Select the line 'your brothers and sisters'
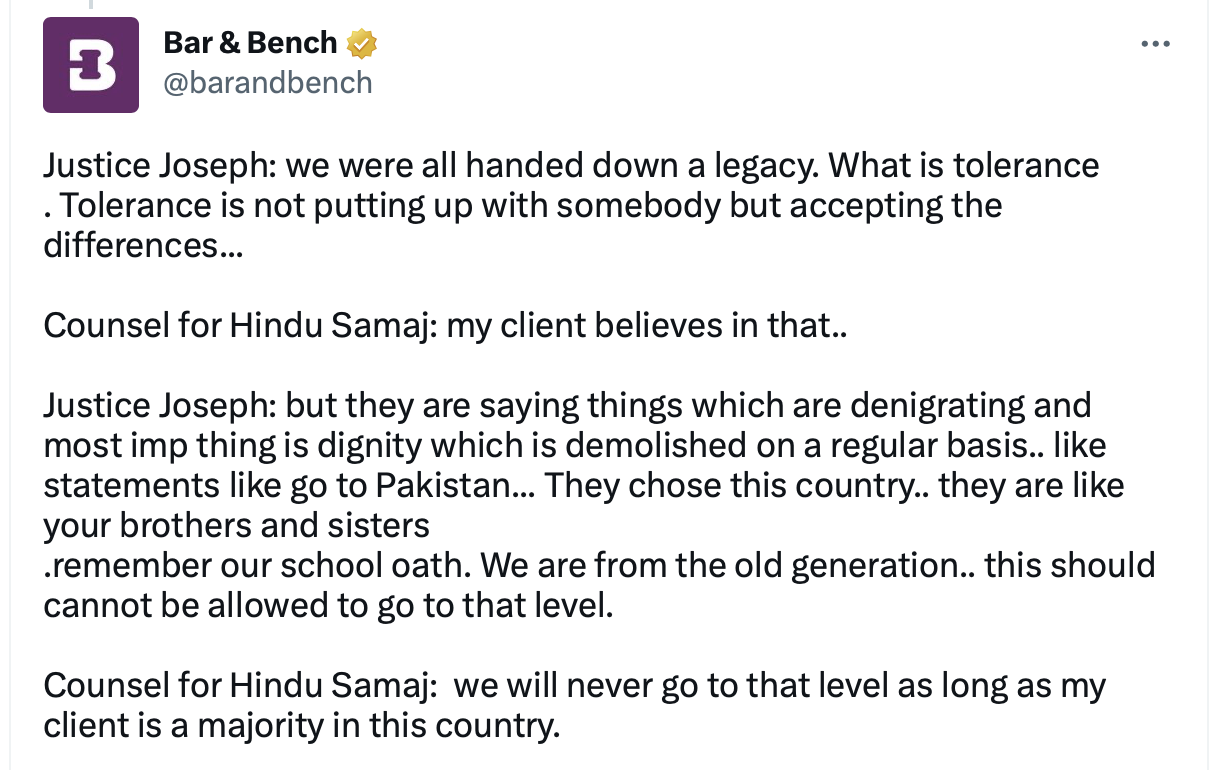 (236, 525)
